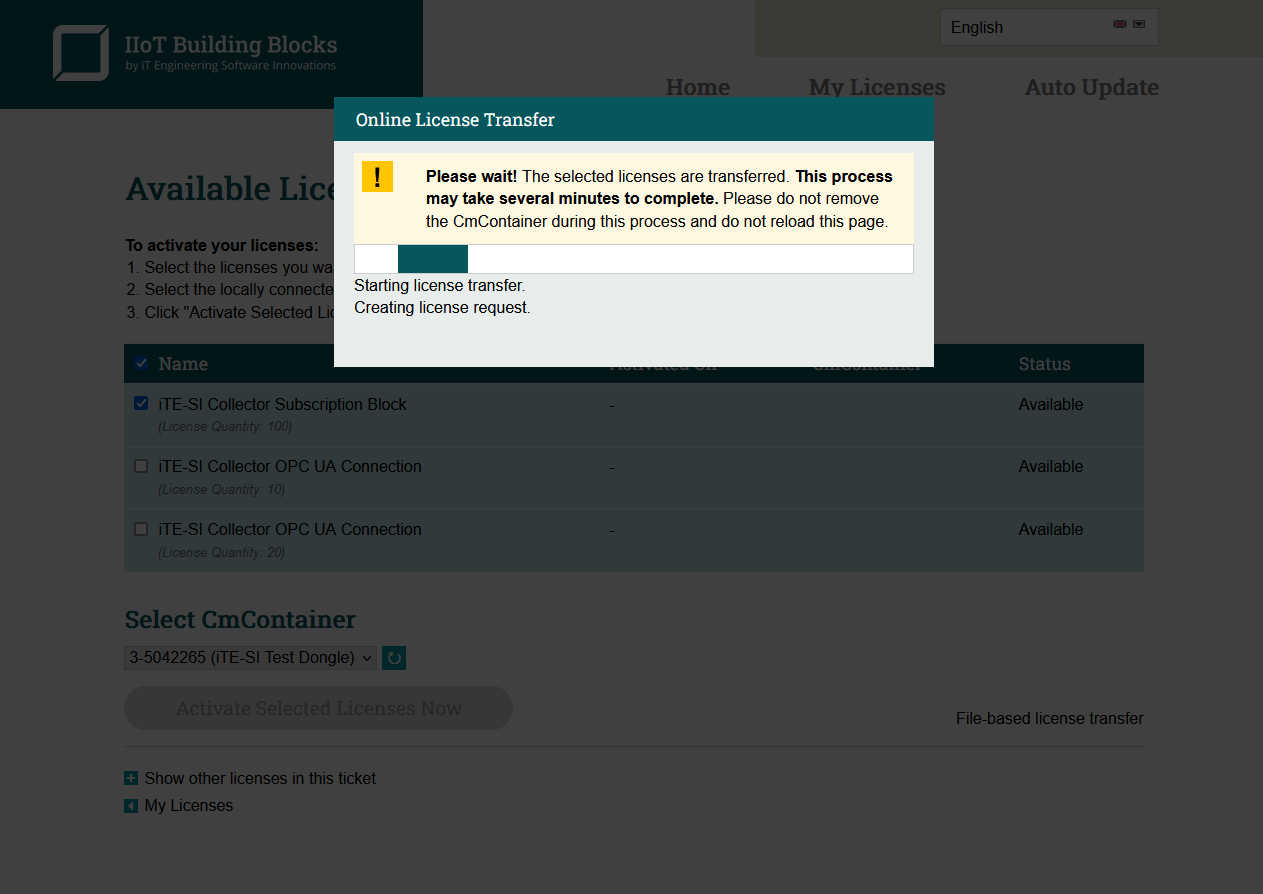
Task: Open File-based license transfer link
Action: click(x=1049, y=718)
